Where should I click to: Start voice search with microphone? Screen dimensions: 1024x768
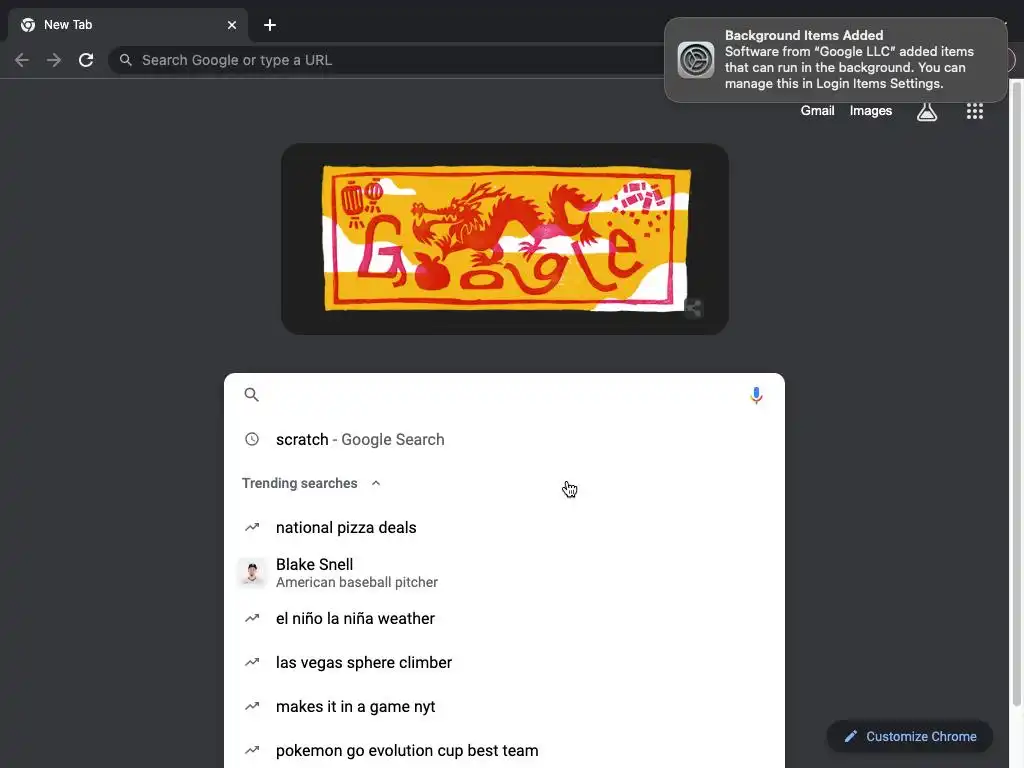pyautogui.click(x=756, y=395)
